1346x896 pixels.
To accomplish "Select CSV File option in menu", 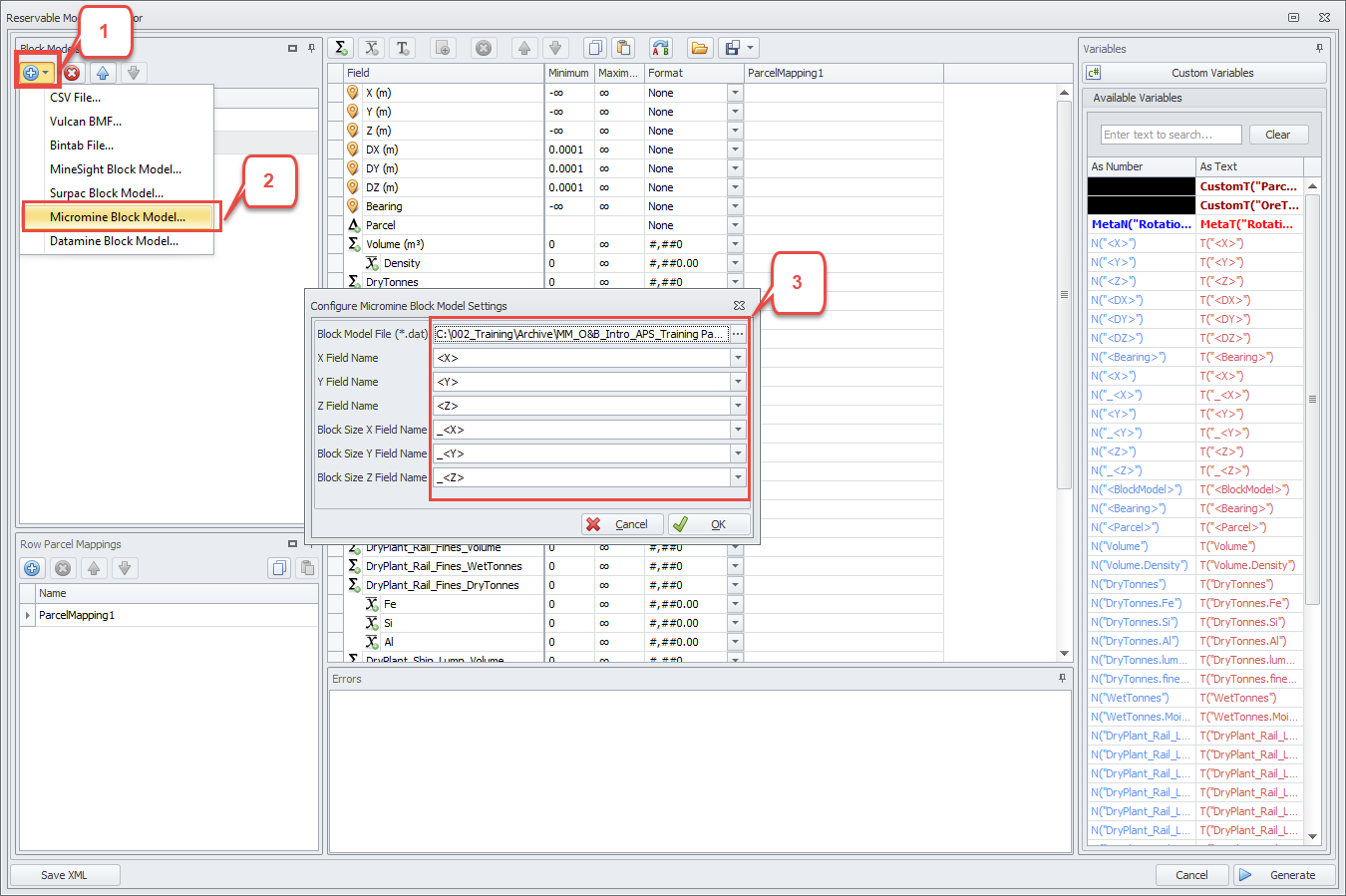I will pos(75,98).
